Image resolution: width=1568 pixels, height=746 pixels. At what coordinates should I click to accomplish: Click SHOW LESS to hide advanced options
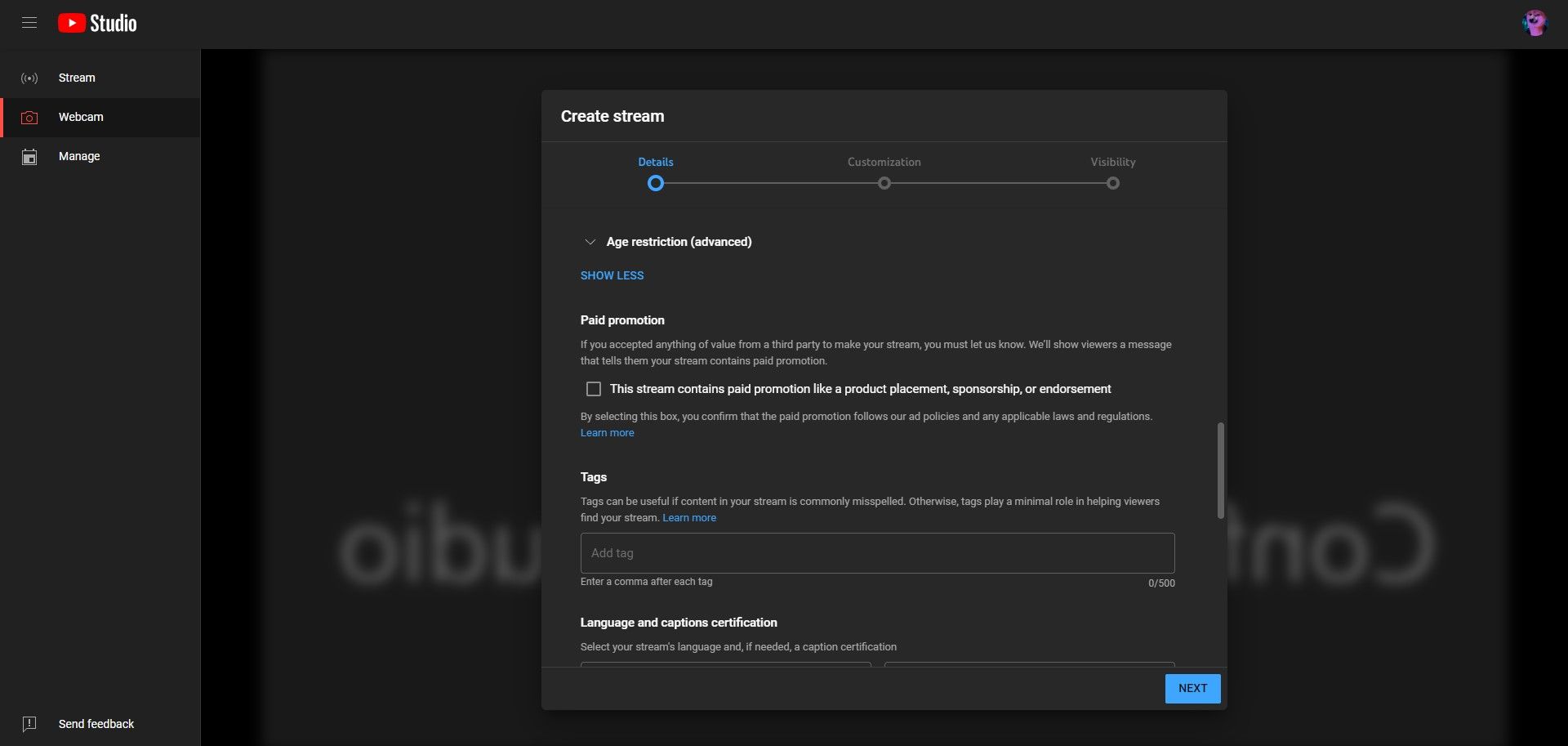coord(612,275)
